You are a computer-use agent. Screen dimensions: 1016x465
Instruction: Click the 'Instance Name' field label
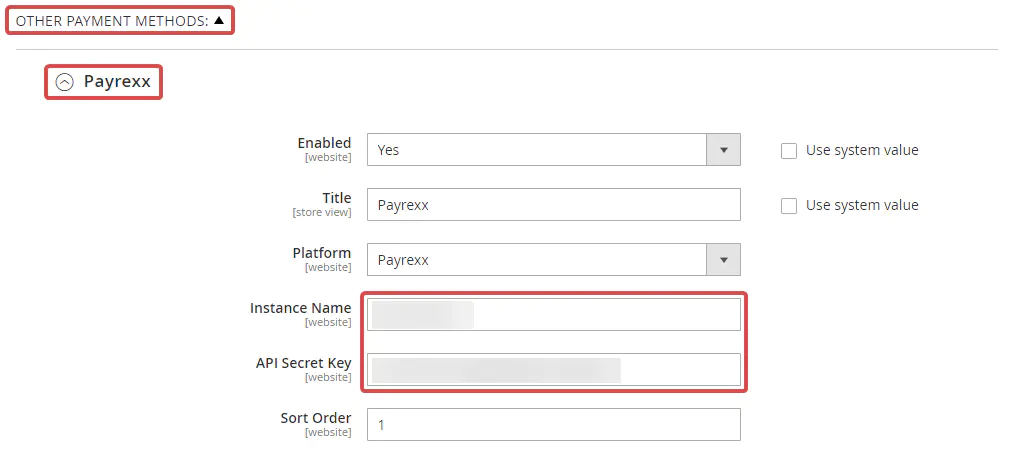coord(300,308)
